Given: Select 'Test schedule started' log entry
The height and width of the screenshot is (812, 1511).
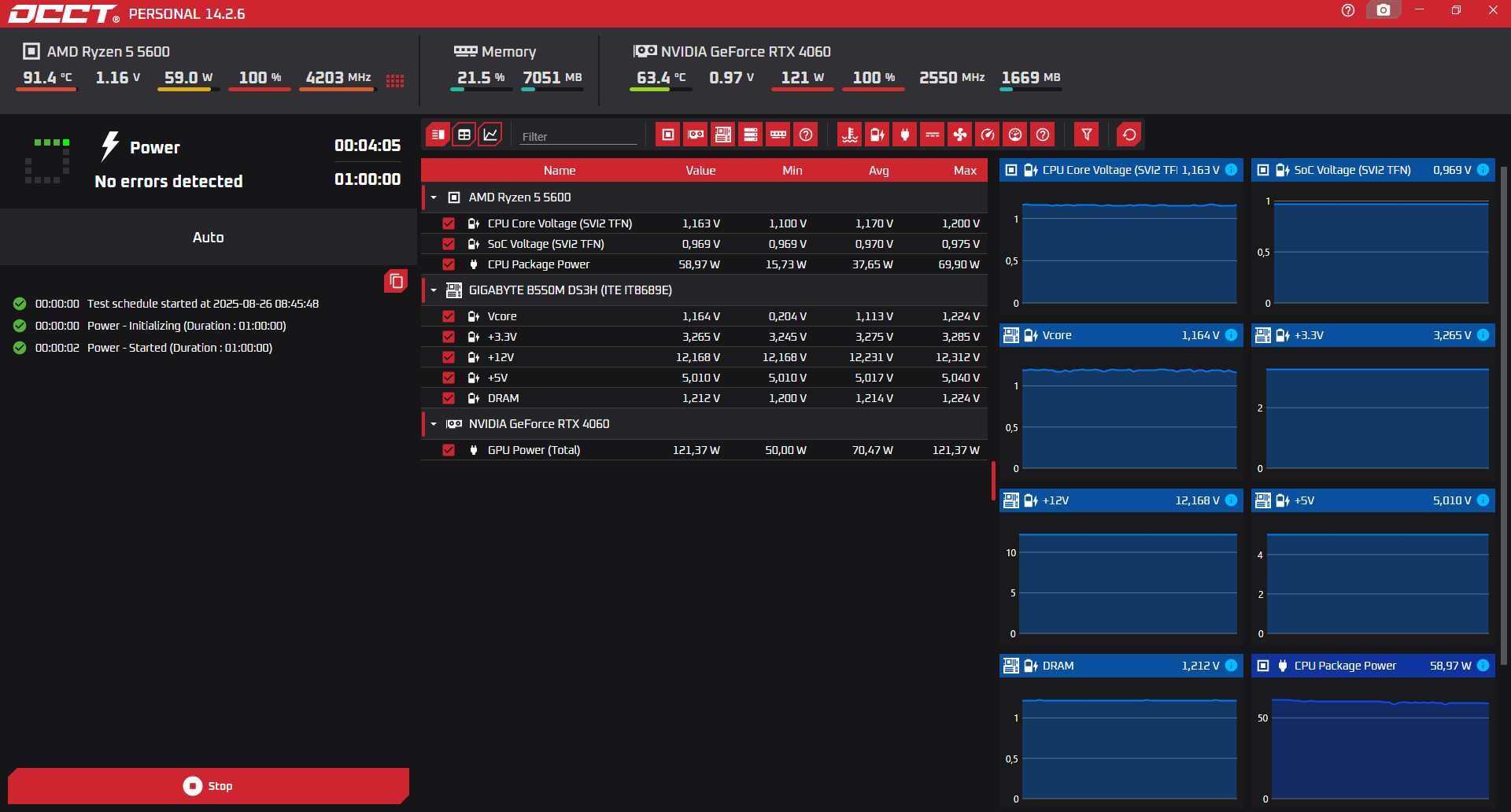Looking at the screenshot, I should coord(203,304).
